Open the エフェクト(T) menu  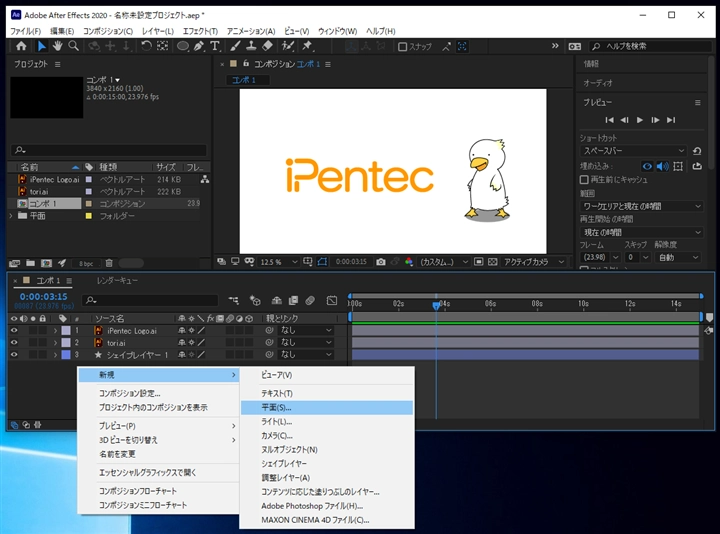coord(199,31)
